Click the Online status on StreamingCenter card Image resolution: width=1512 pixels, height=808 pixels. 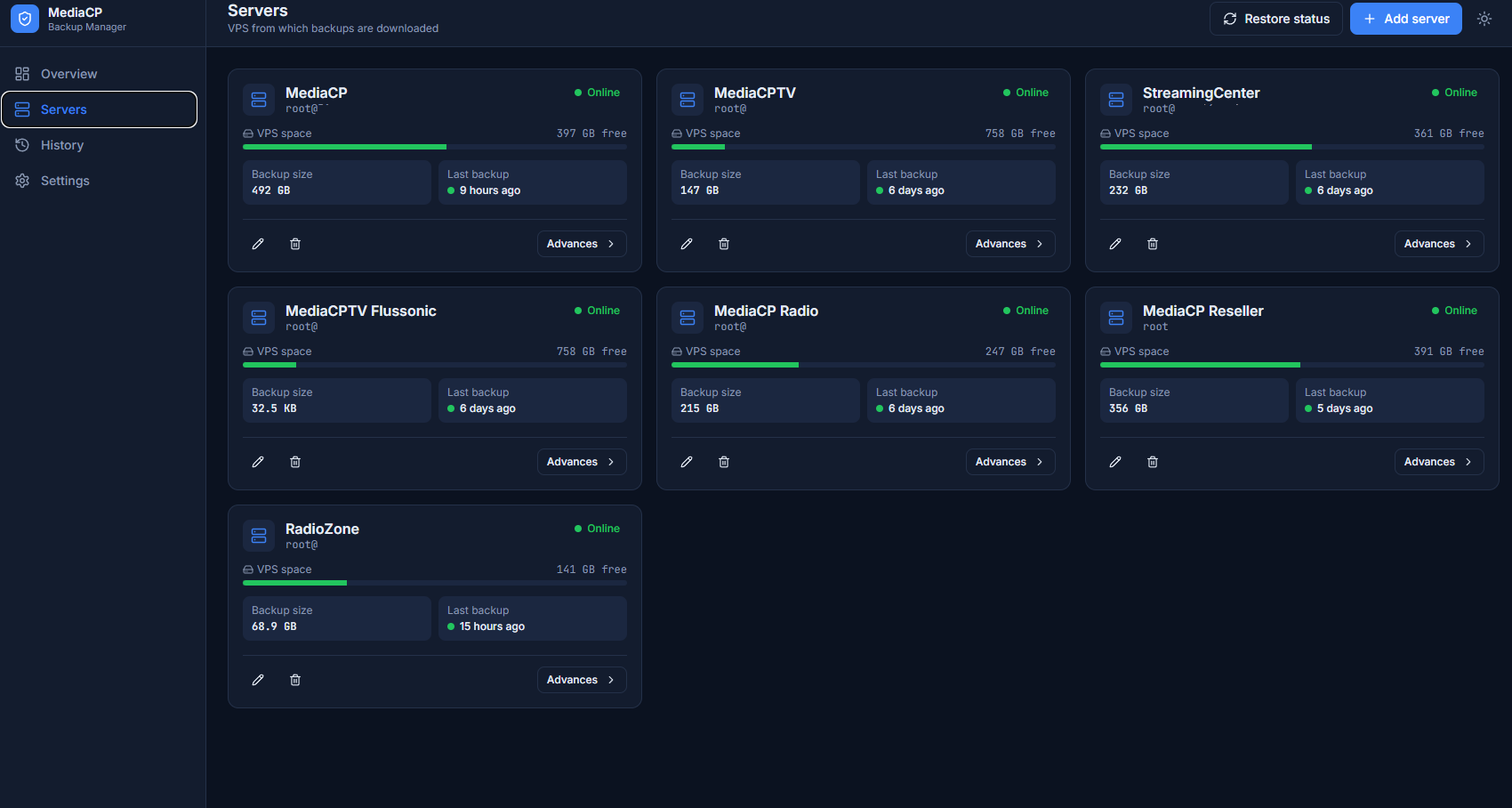1454,93
